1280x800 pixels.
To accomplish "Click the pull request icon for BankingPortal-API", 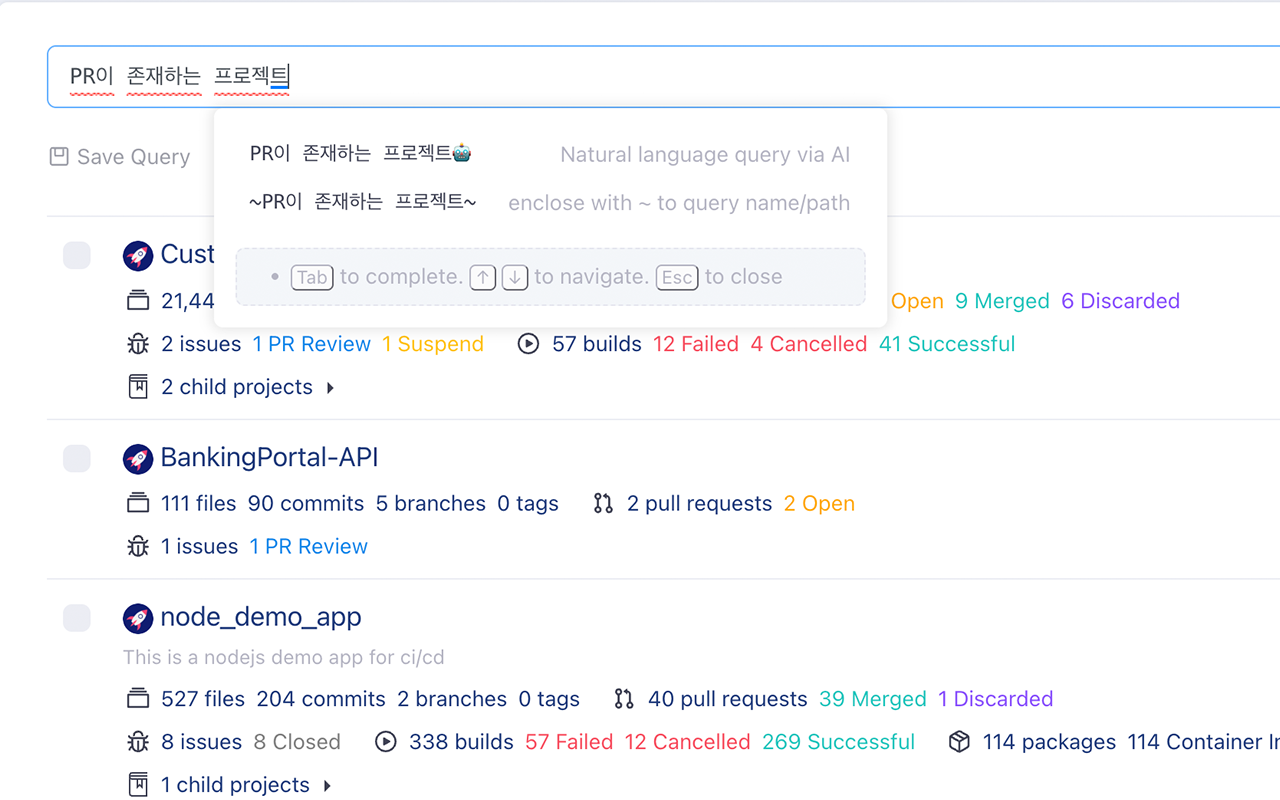I will pyautogui.click(x=603, y=503).
